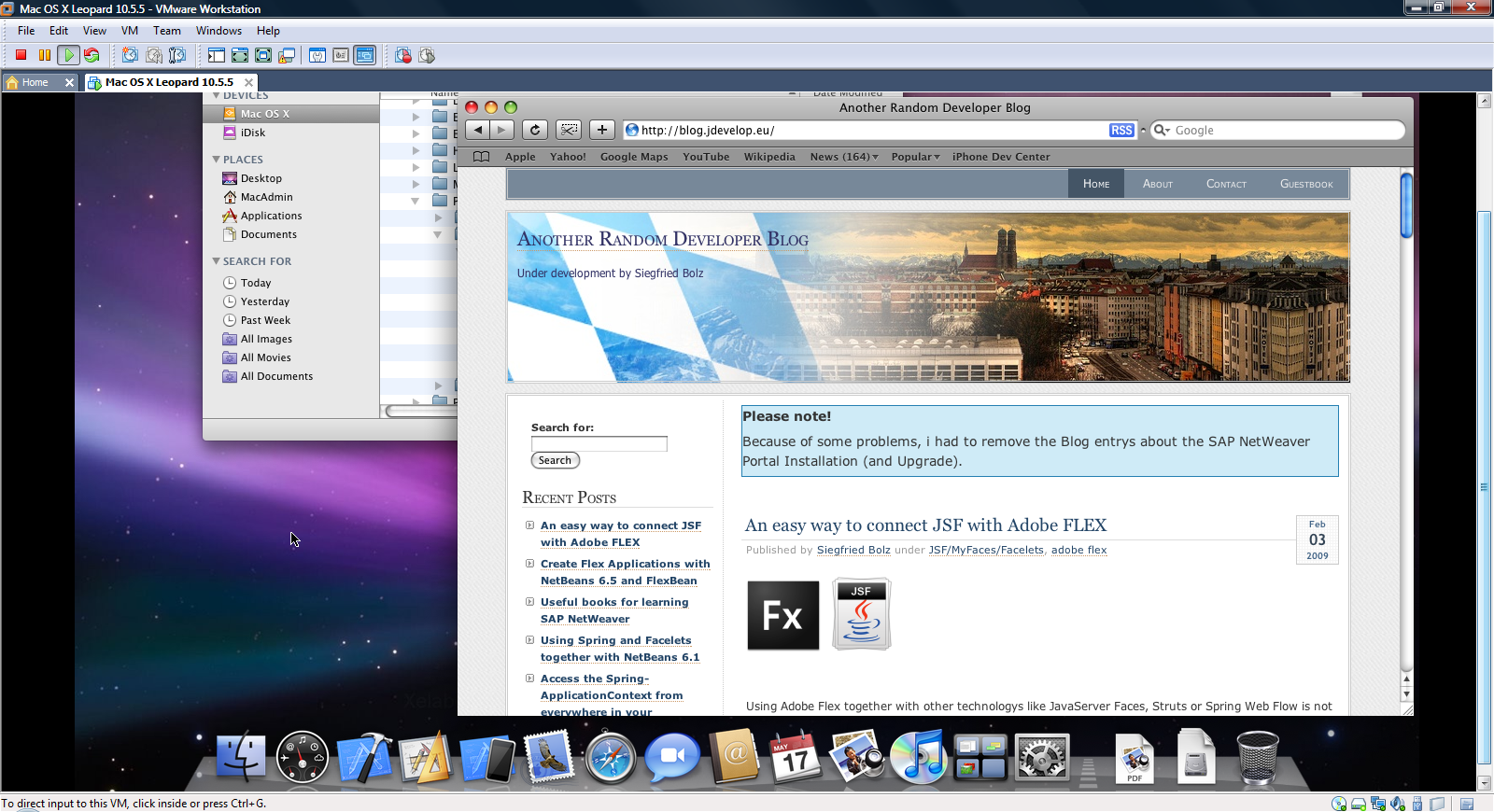This screenshot has width=1494, height=812.
Task: Open System Preferences in the Dock
Action: click(1041, 757)
